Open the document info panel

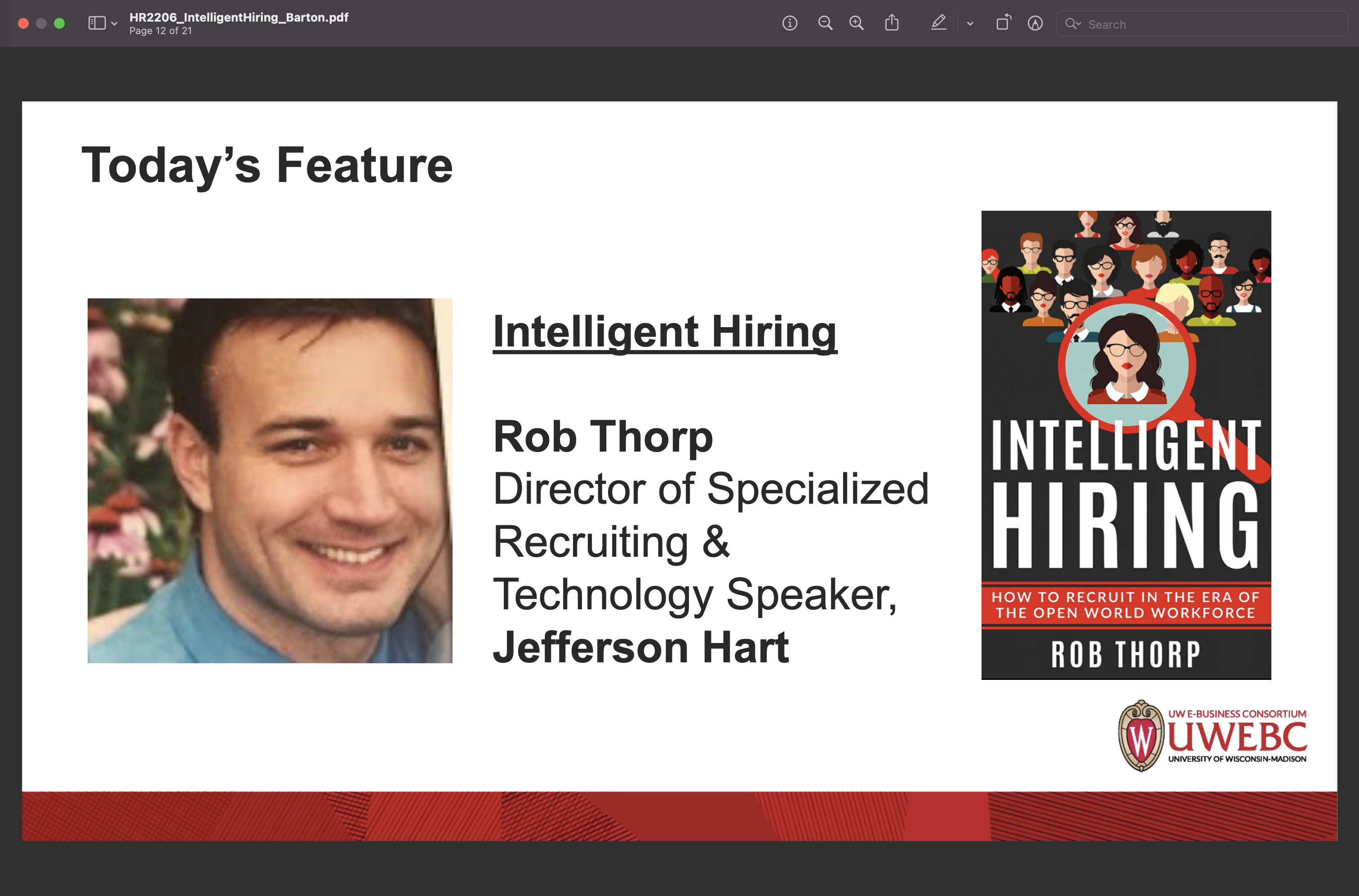point(791,23)
